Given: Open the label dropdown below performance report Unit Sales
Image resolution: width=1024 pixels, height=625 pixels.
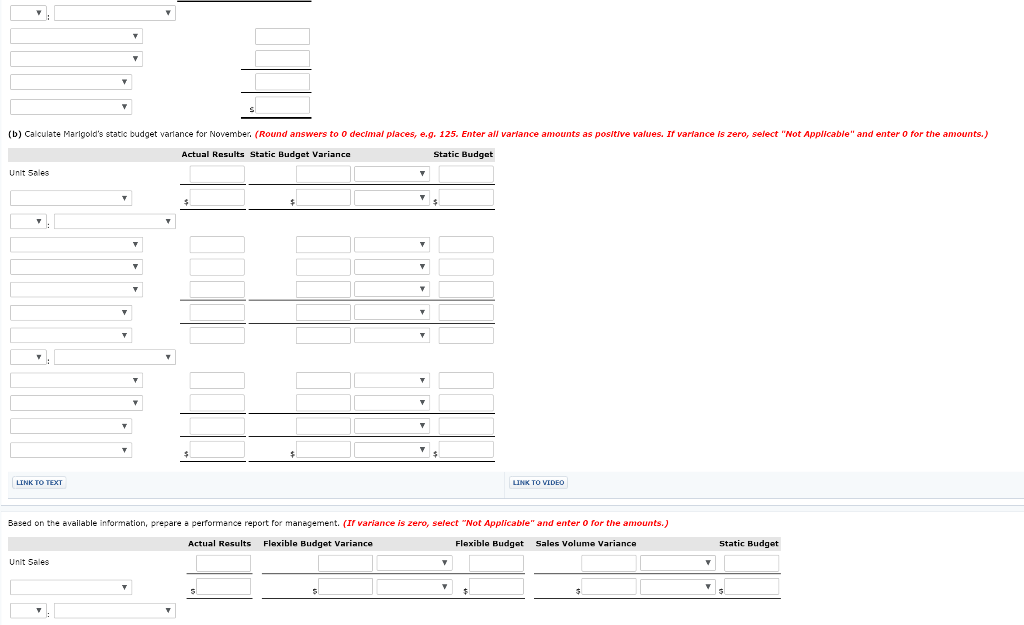Looking at the screenshot, I should click(71, 587).
